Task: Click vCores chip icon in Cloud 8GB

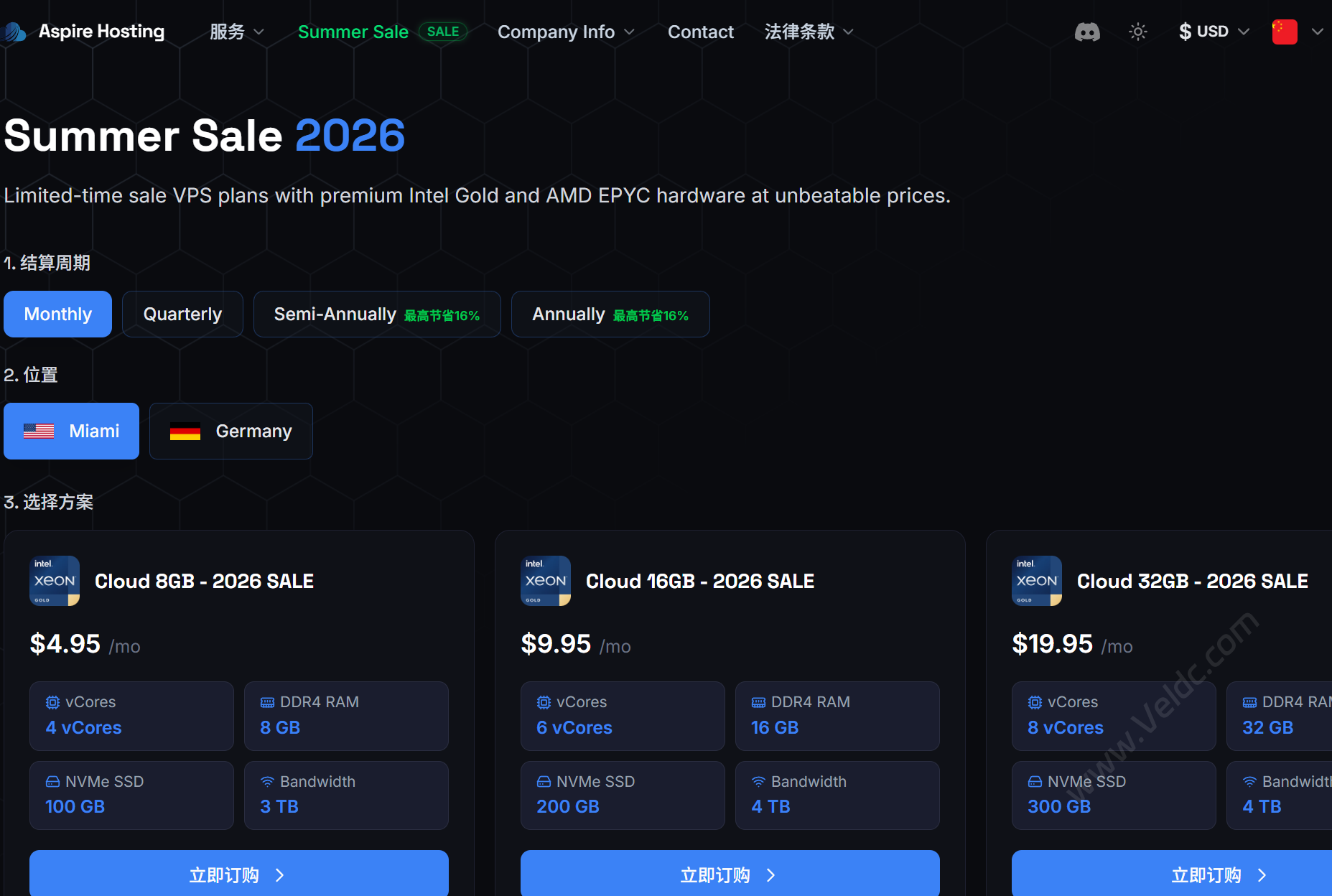Action: [x=52, y=702]
